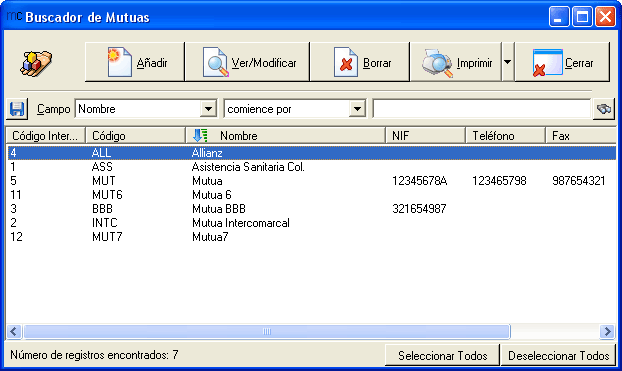Select the Asistencia Sanitaria Col. row
This screenshot has height=371, width=622.
(311, 167)
